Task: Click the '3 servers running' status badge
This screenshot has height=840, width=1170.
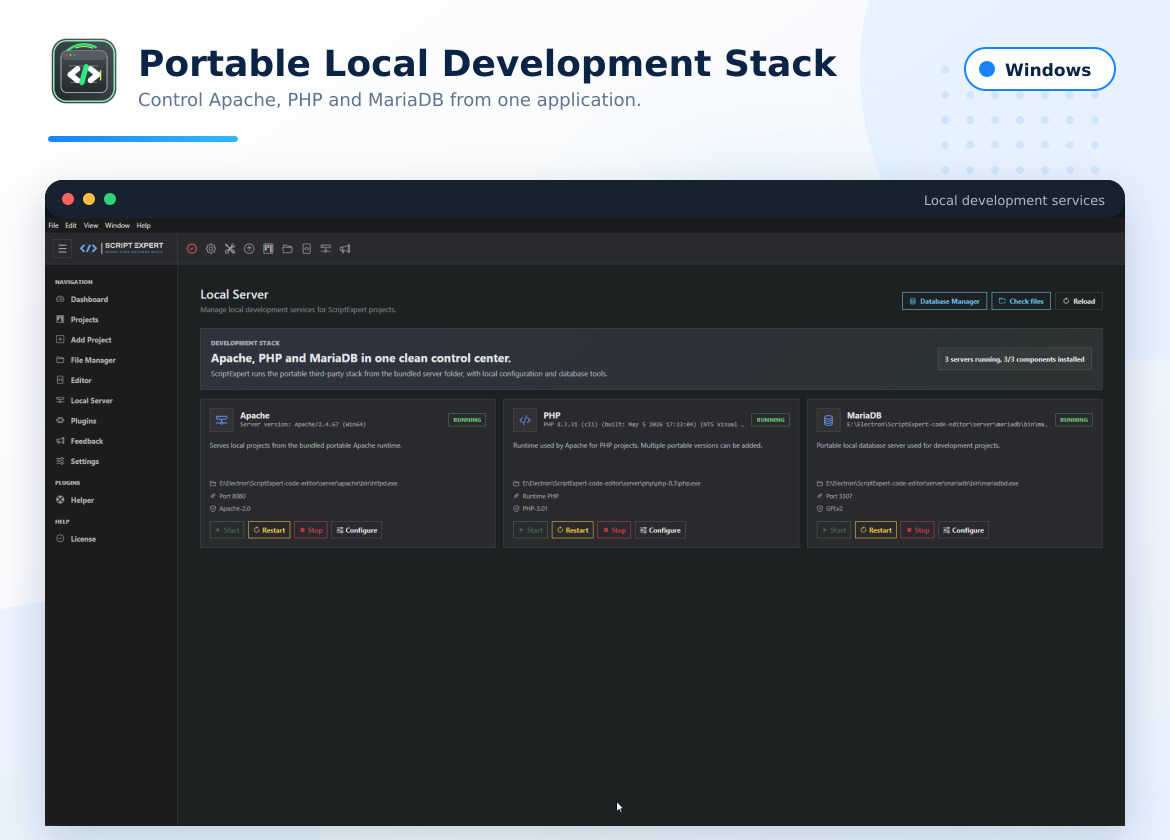Action: coord(1014,360)
